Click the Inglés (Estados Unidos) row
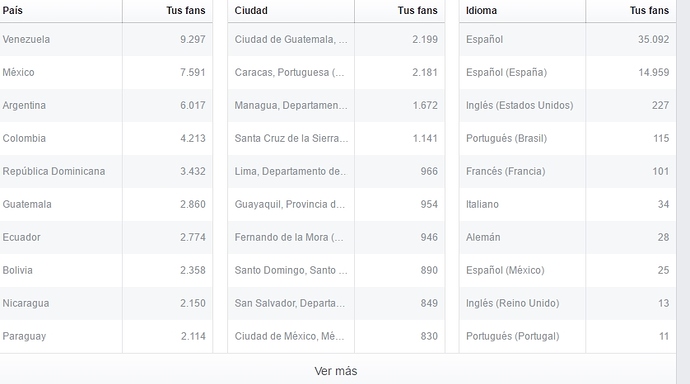The height and width of the screenshot is (384, 690). click(x=568, y=105)
